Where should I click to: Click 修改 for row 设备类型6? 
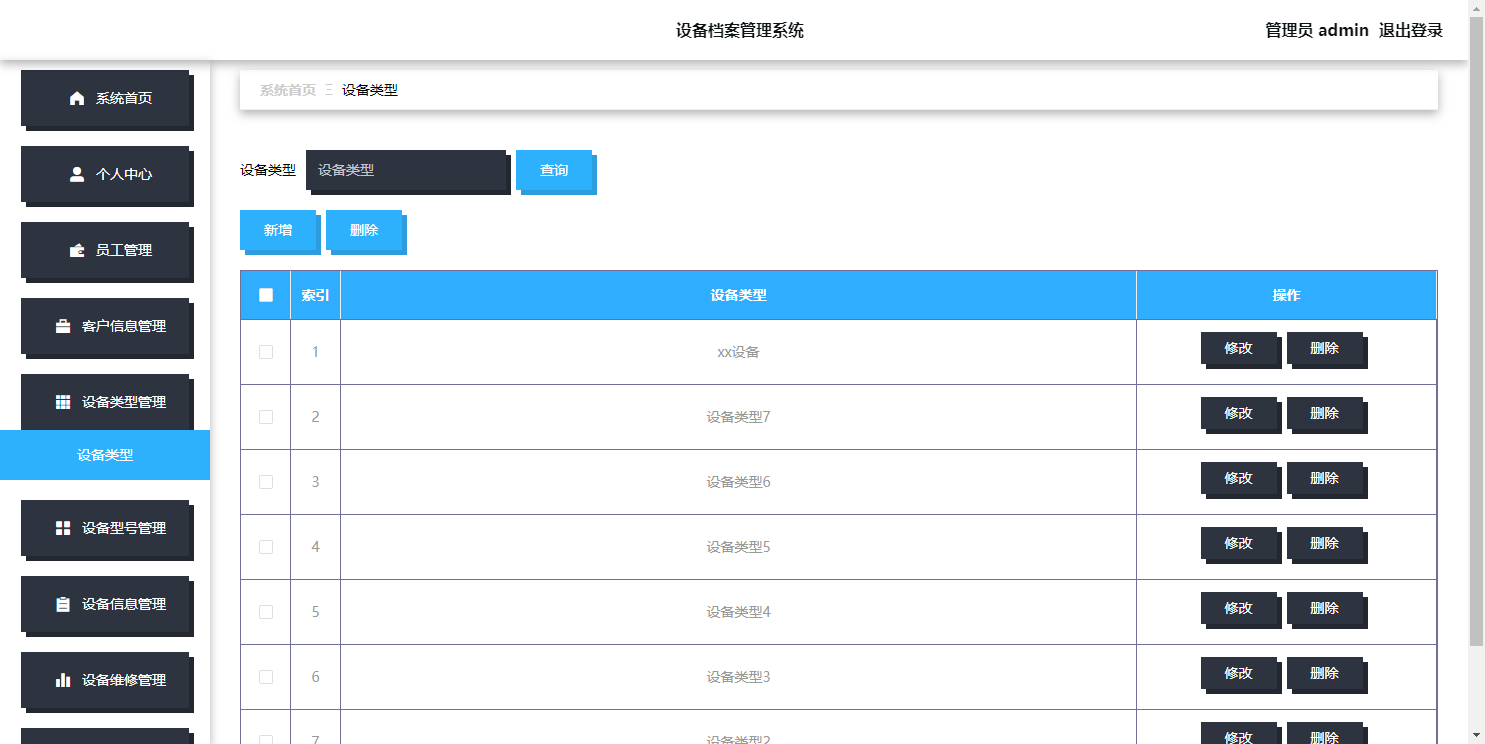[x=1239, y=479]
